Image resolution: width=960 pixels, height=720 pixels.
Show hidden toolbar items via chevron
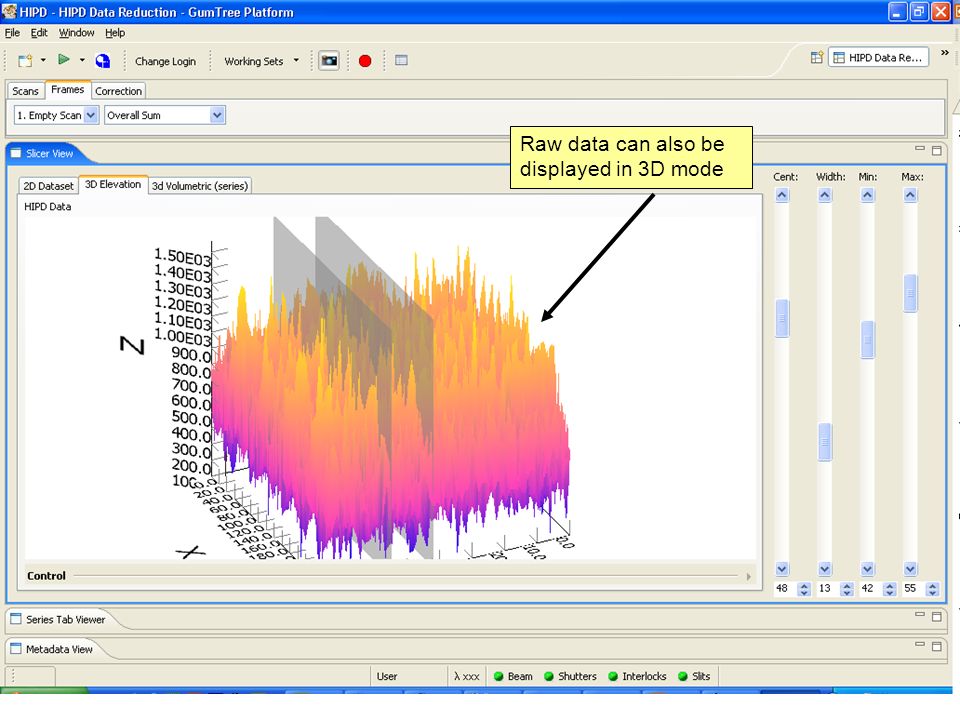tap(945, 53)
